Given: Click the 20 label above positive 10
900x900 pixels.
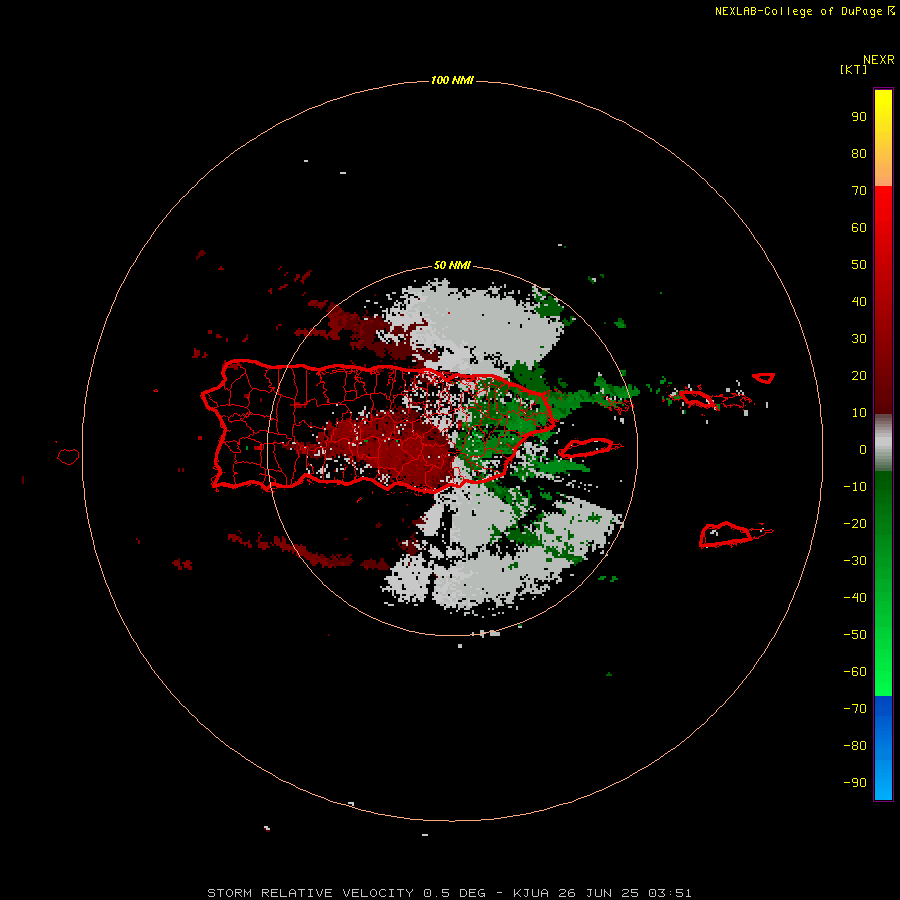Looking at the screenshot, I should tap(859, 376).
